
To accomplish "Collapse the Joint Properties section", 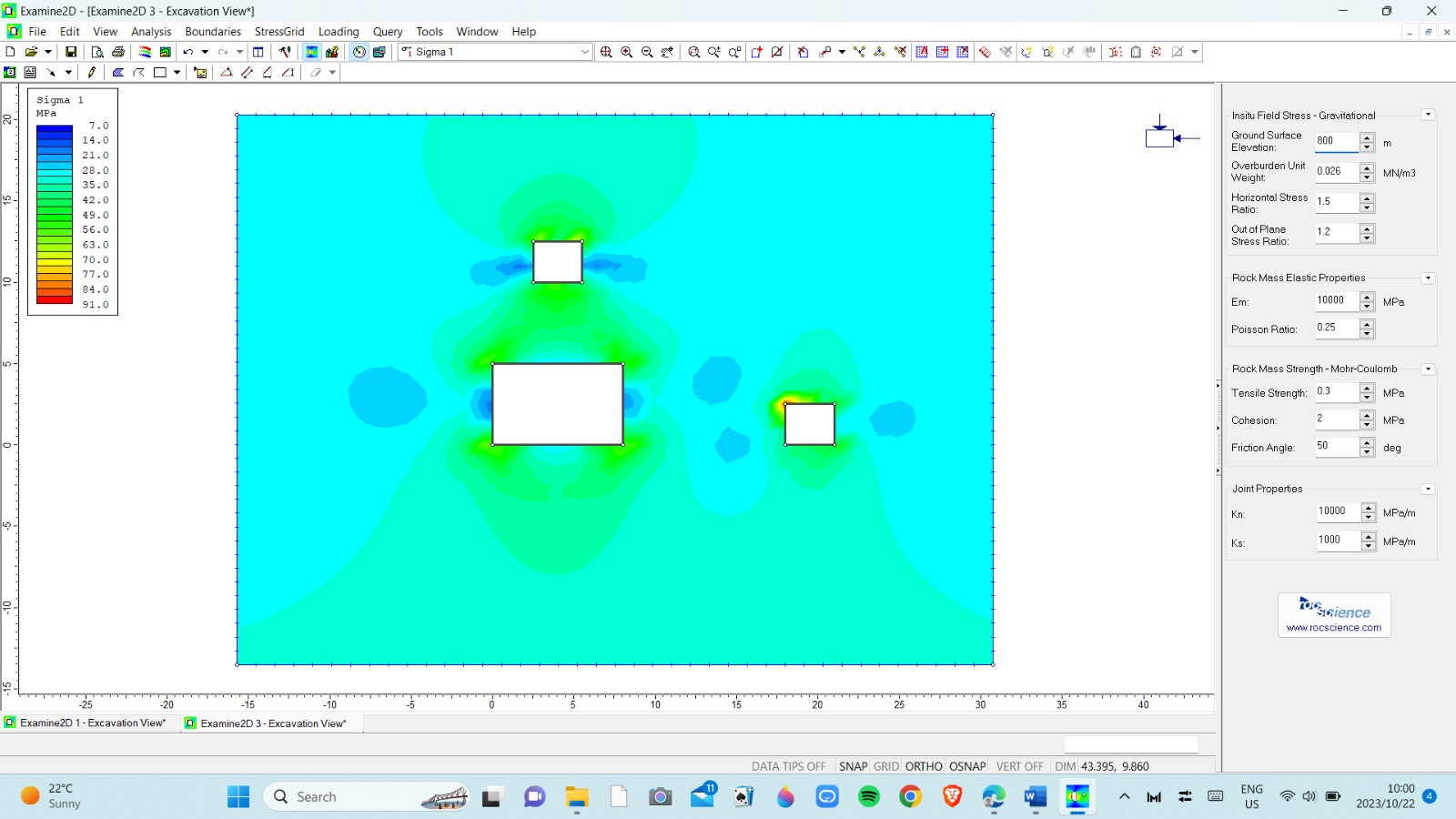I will pos(1427,489).
